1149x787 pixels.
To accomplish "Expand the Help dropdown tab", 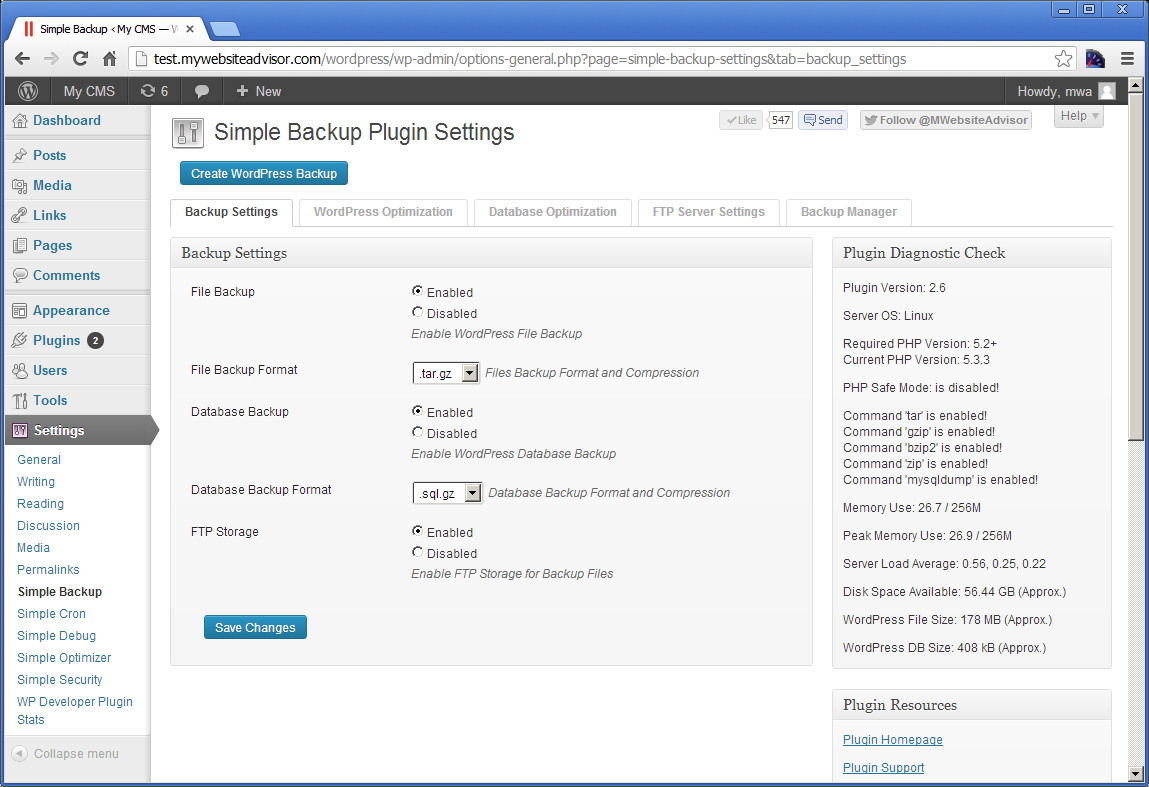I will tap(1079, 117).
